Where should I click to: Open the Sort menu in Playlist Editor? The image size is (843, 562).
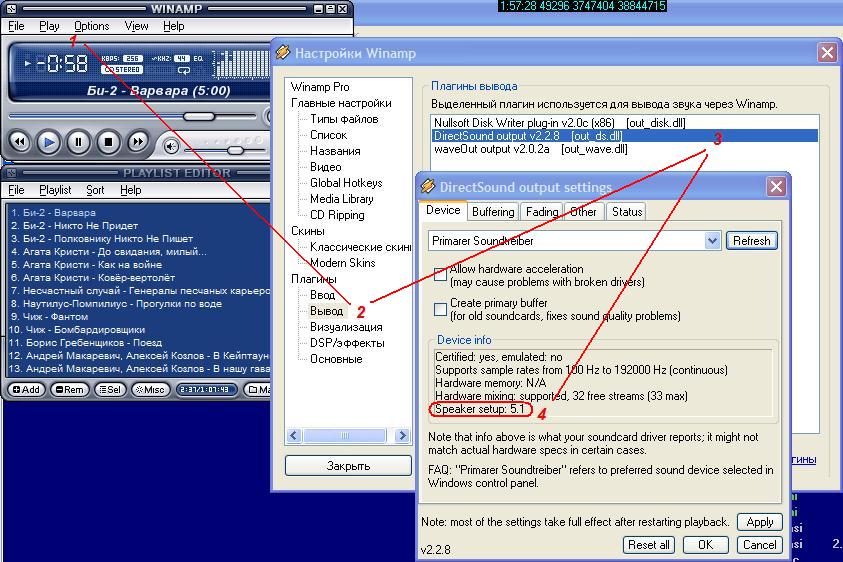[95, 190]
